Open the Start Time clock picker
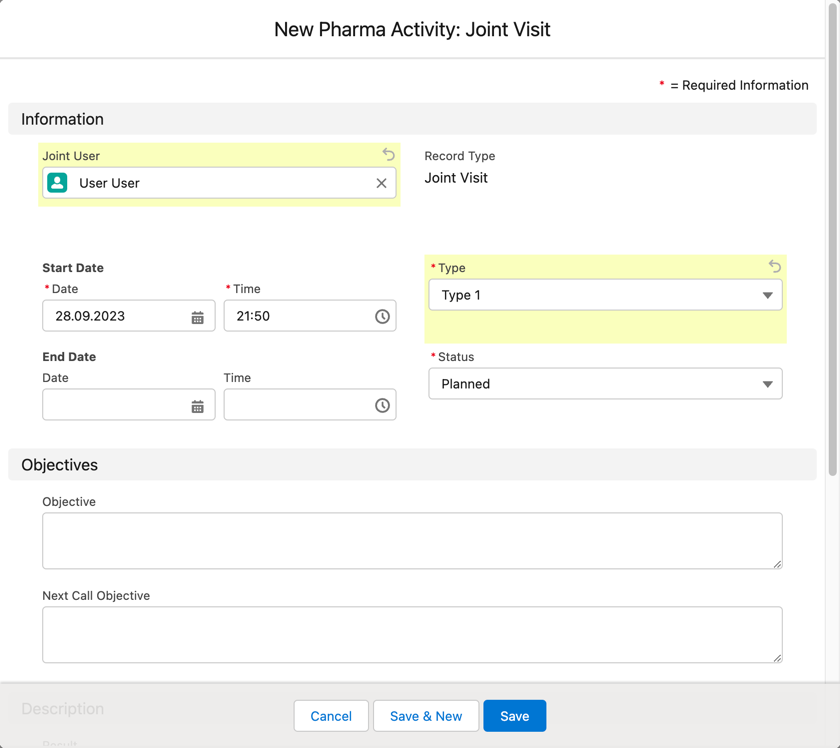Viewport: 840px width, 748px height. 382,317
